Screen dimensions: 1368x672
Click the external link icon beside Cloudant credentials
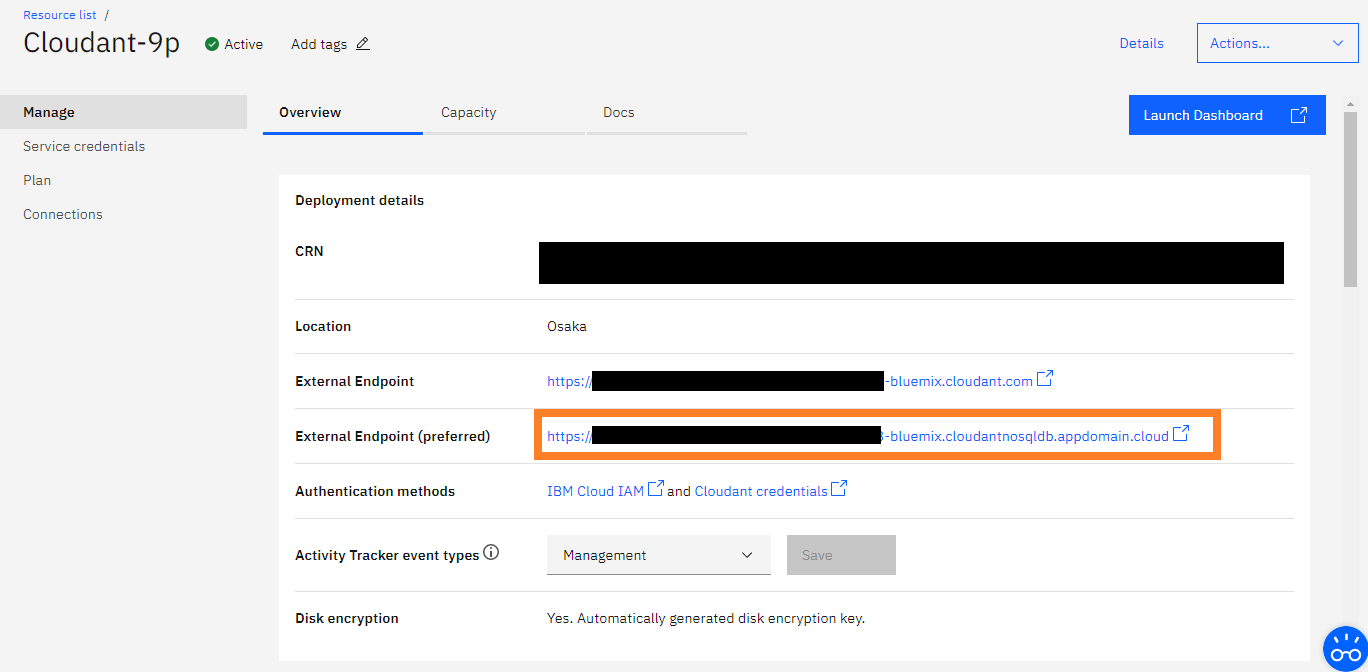coord(839,489)
